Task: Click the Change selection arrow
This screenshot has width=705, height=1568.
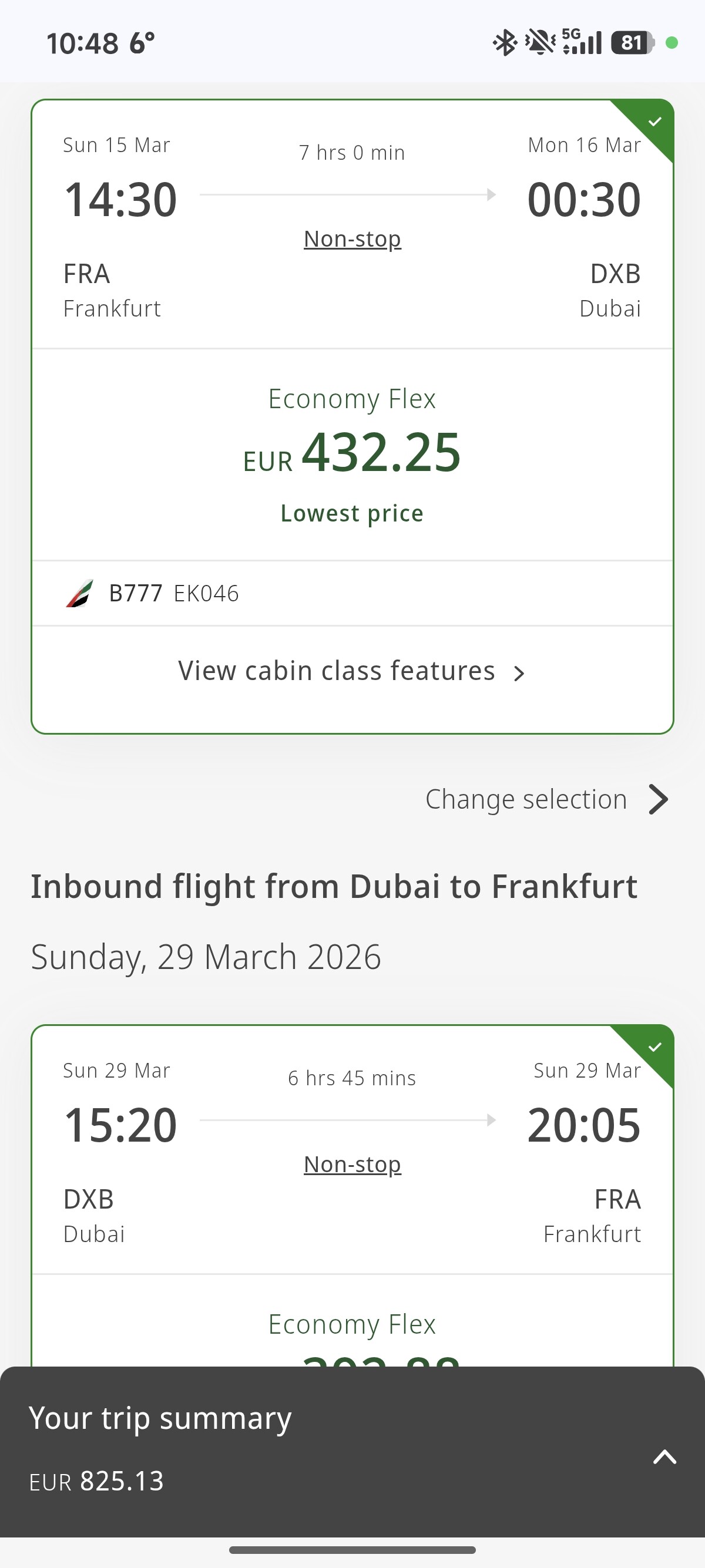Action: 658,799
